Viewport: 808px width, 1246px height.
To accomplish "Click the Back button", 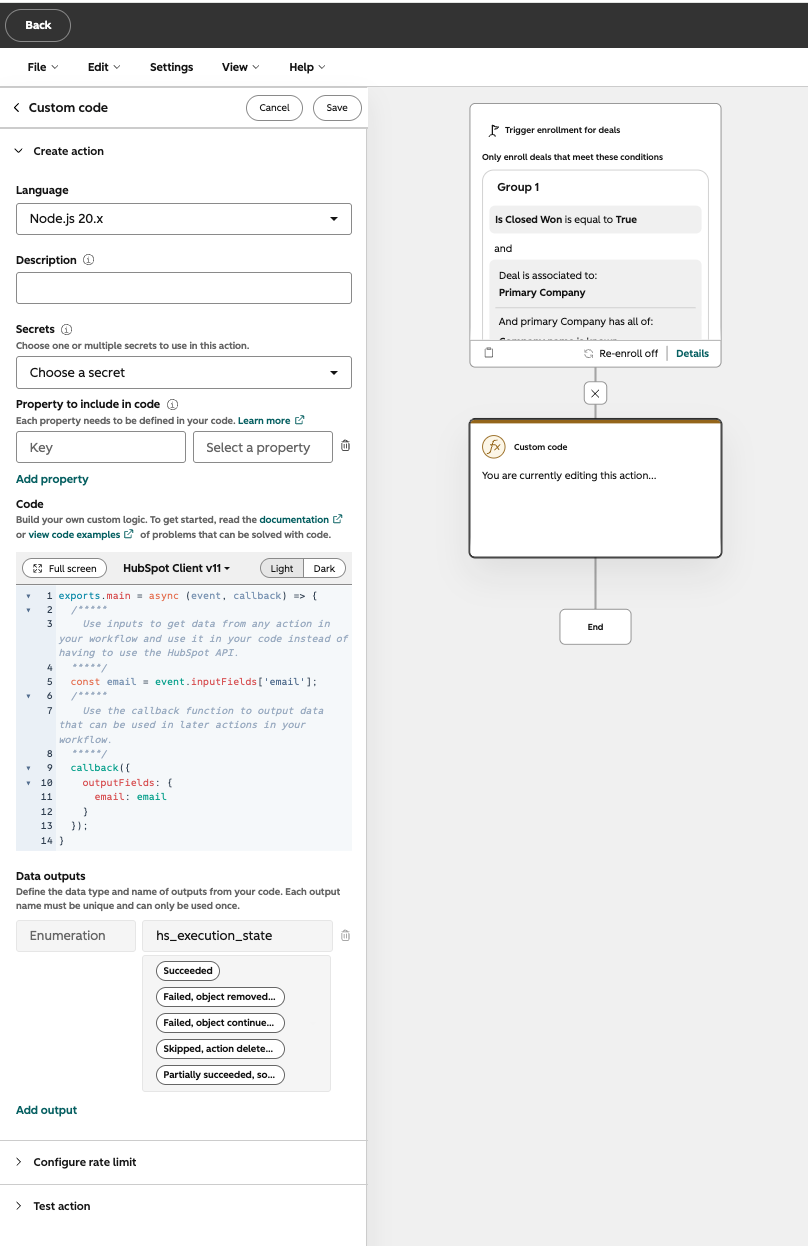I will tap(38, 25).
